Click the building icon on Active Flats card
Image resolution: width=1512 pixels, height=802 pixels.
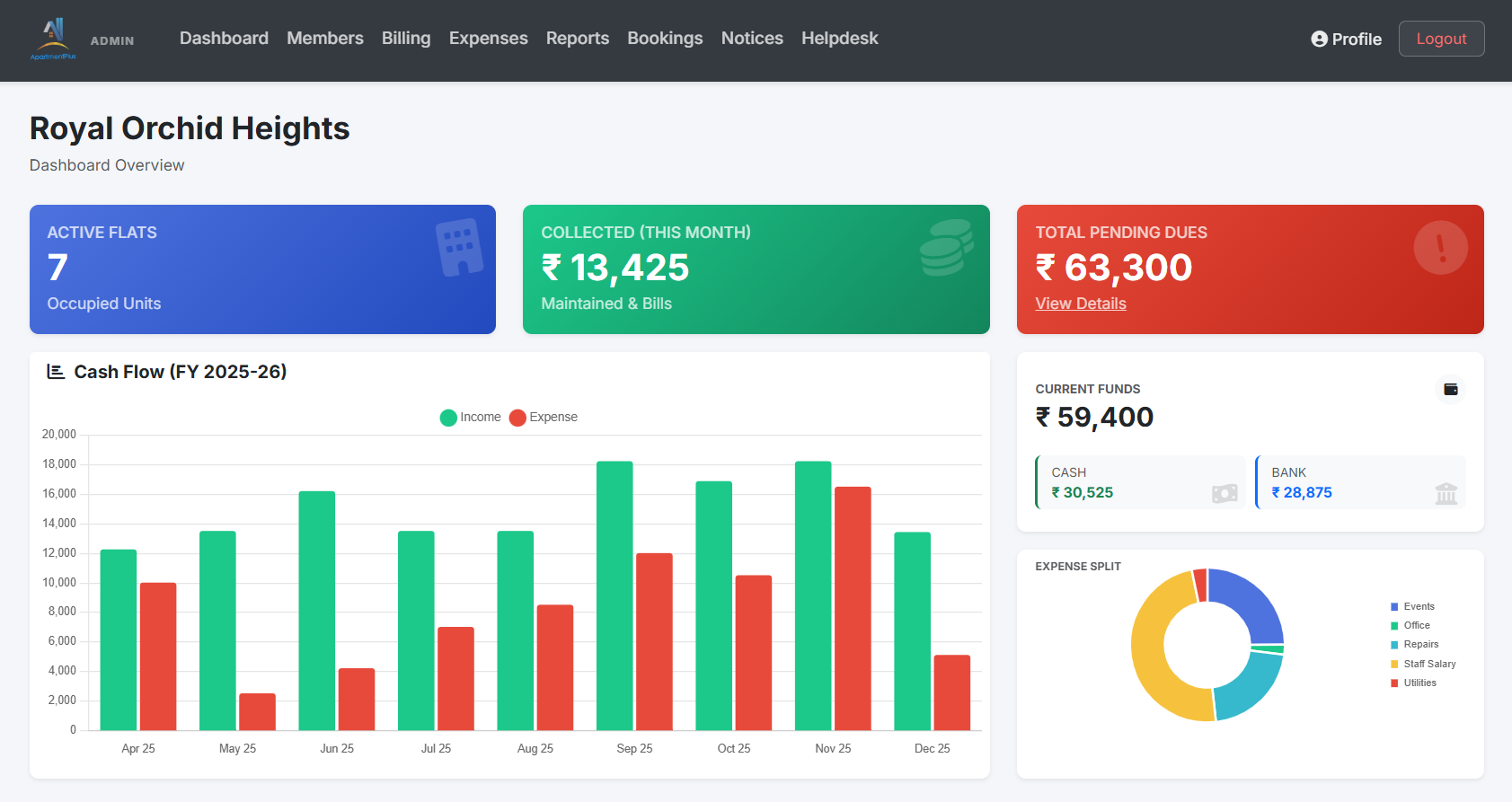point(459,247)
